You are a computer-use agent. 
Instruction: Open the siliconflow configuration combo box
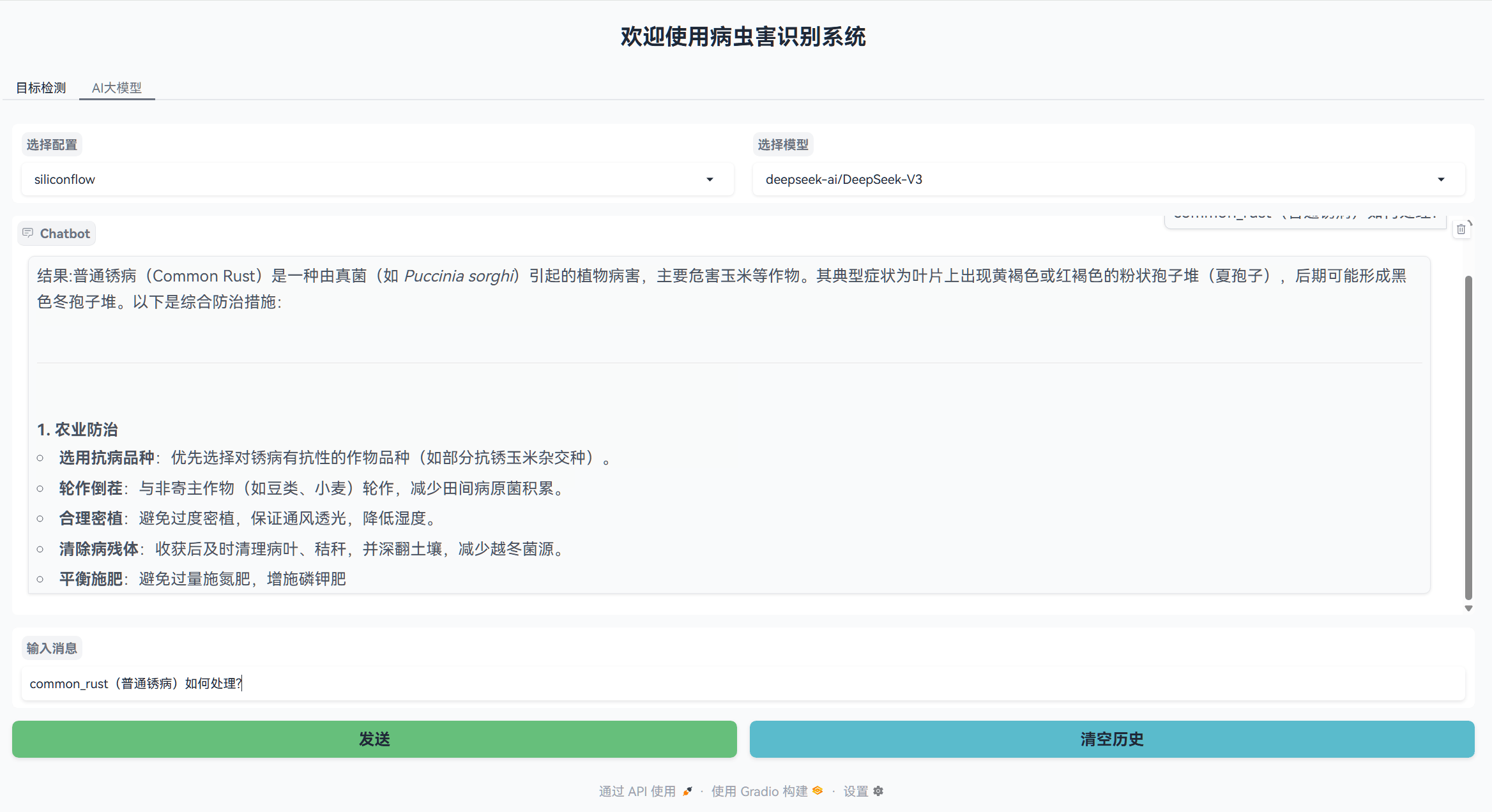pos(377,179)
